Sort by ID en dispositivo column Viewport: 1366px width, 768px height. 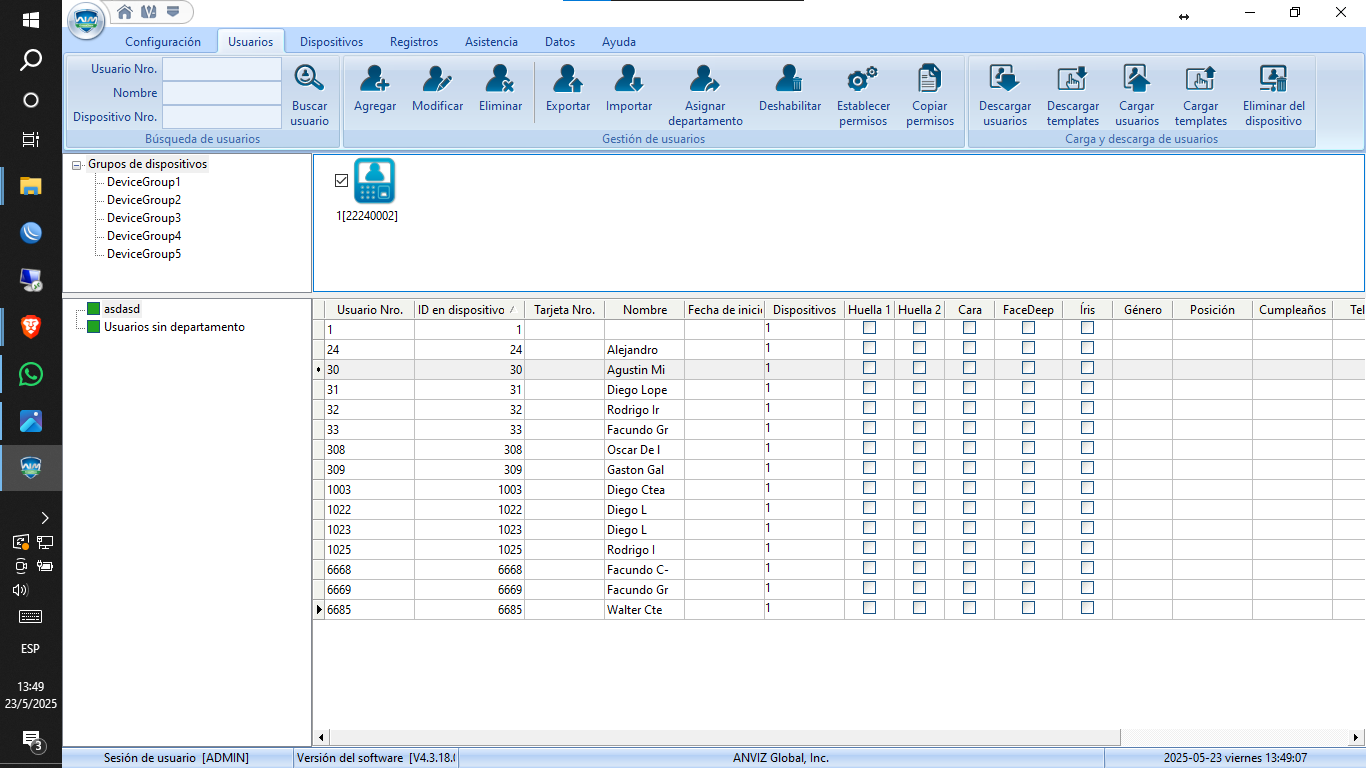[469, 310]
